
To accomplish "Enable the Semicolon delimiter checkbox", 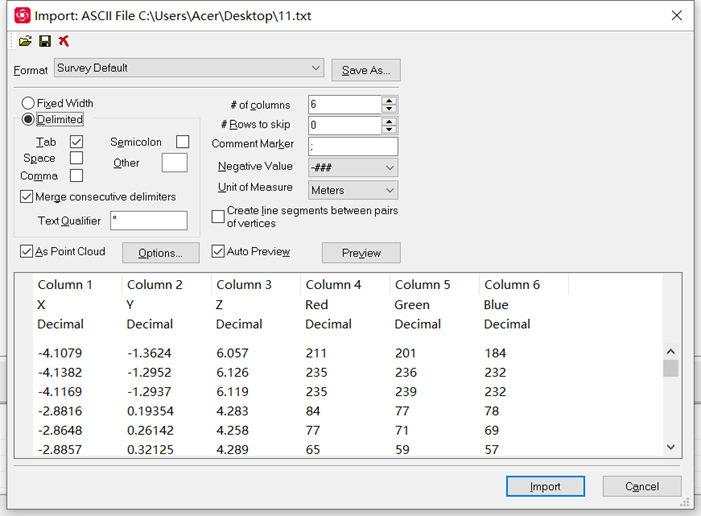I will pyautogui.click(x=182, y=142).
